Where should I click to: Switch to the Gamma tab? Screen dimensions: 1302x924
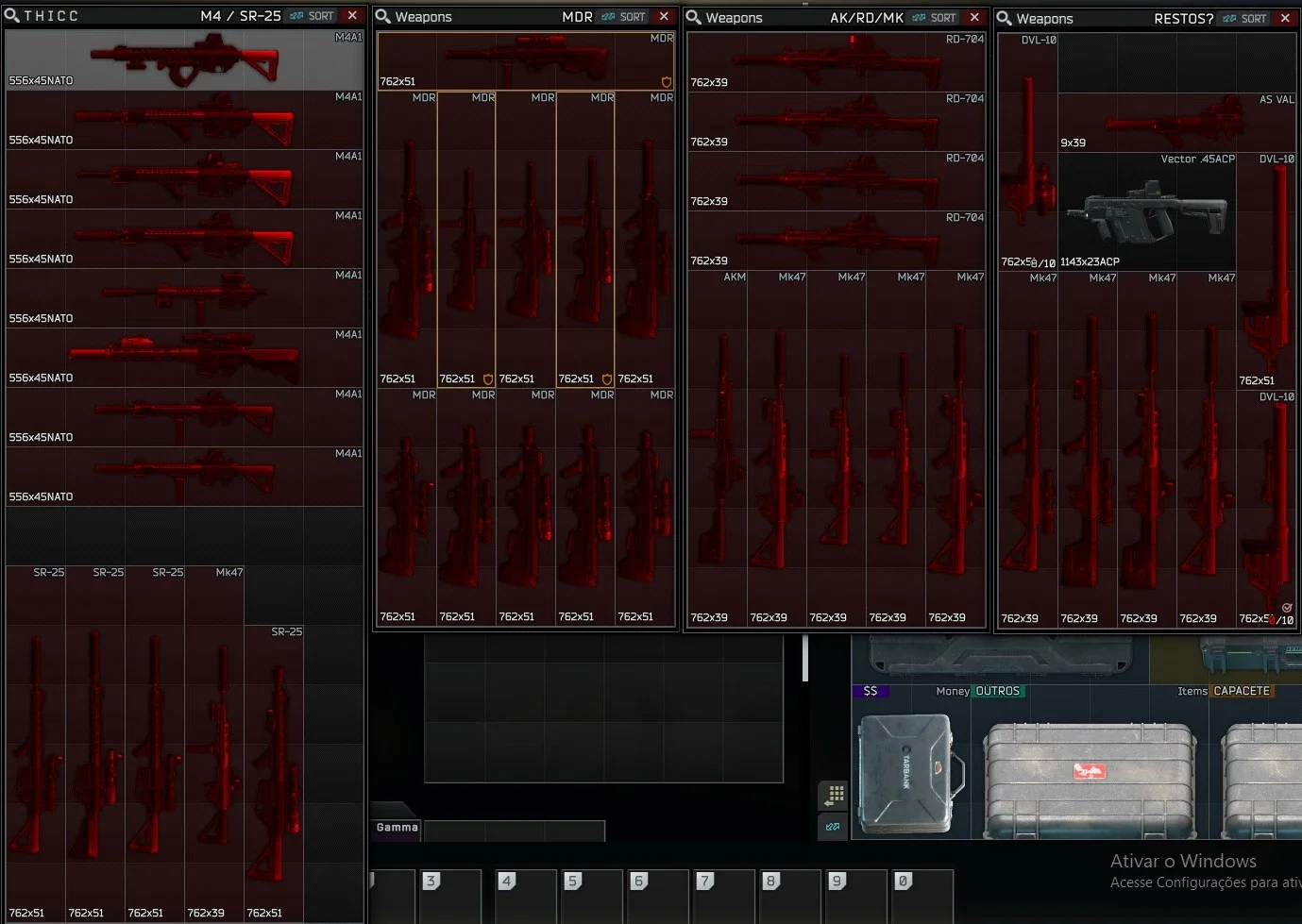pos(397,828)
